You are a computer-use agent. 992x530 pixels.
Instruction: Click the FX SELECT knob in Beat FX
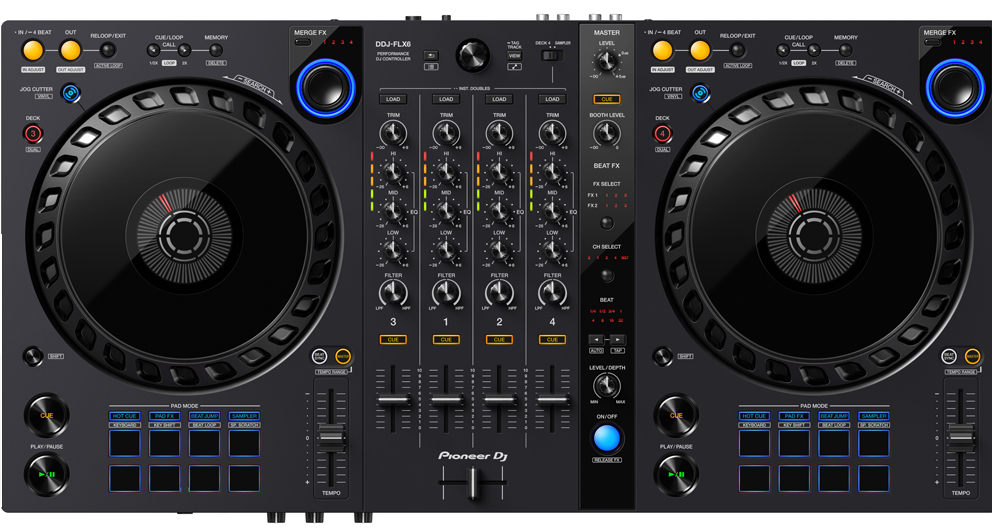[607, 223]
